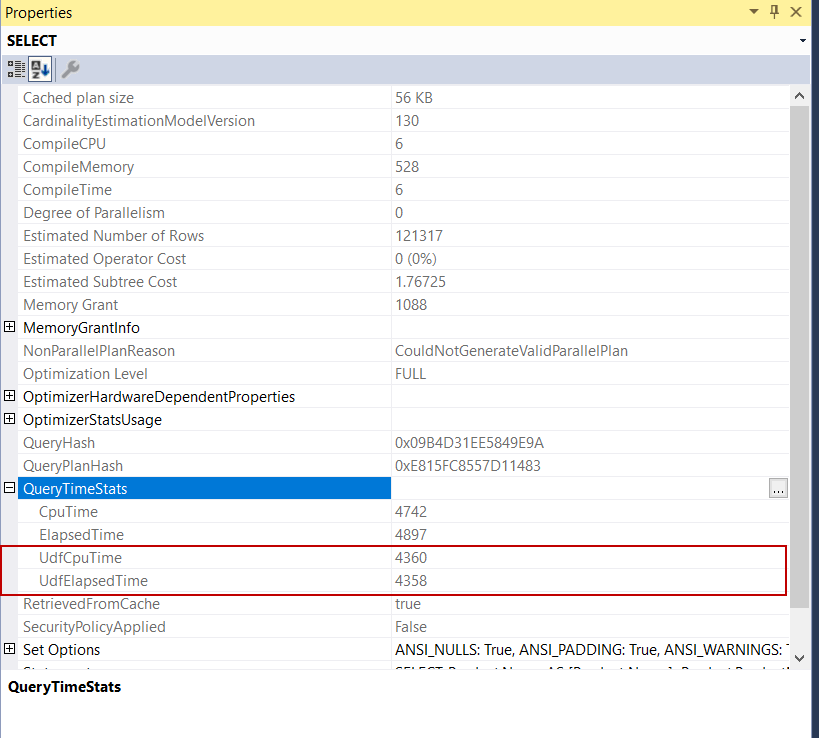Click the RetrievedFromCache value true
The height and width of the screenshot is (738, 819).
point(408,603)
